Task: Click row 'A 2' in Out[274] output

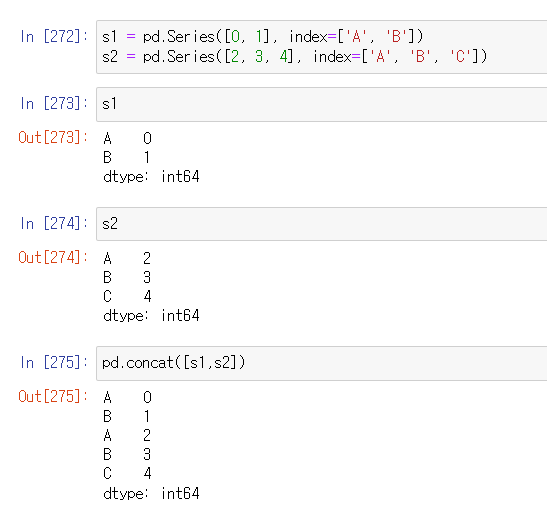Action: (127, 259)
